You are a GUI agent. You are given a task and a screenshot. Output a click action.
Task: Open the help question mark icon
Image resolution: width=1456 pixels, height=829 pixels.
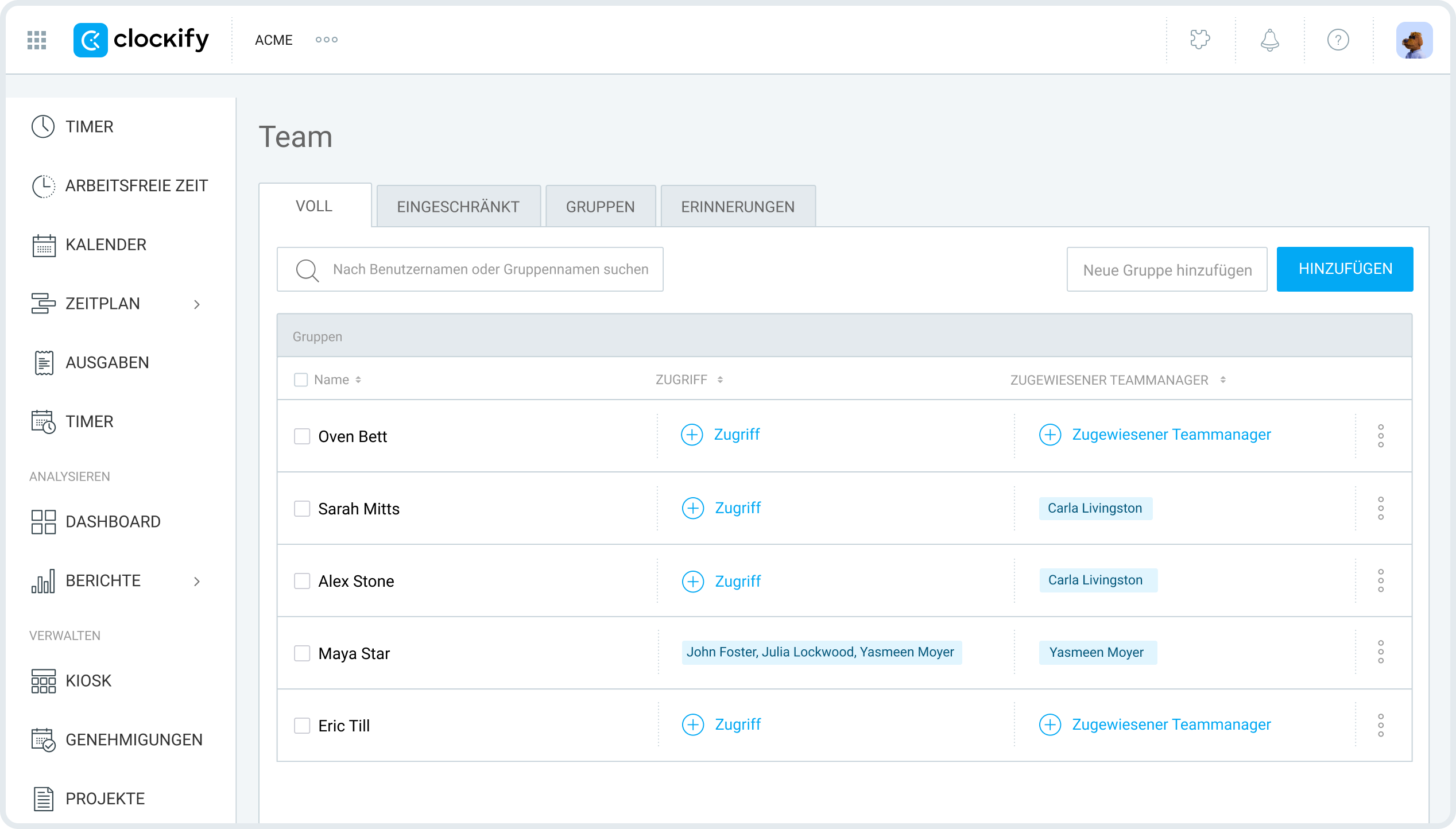pos(1338,40)
